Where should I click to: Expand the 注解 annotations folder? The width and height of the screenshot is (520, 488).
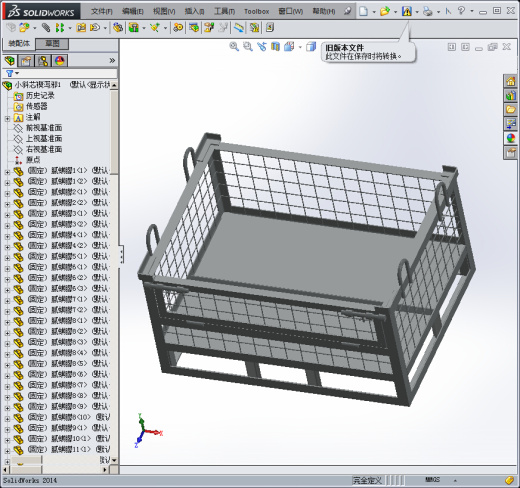coord(7,118)
